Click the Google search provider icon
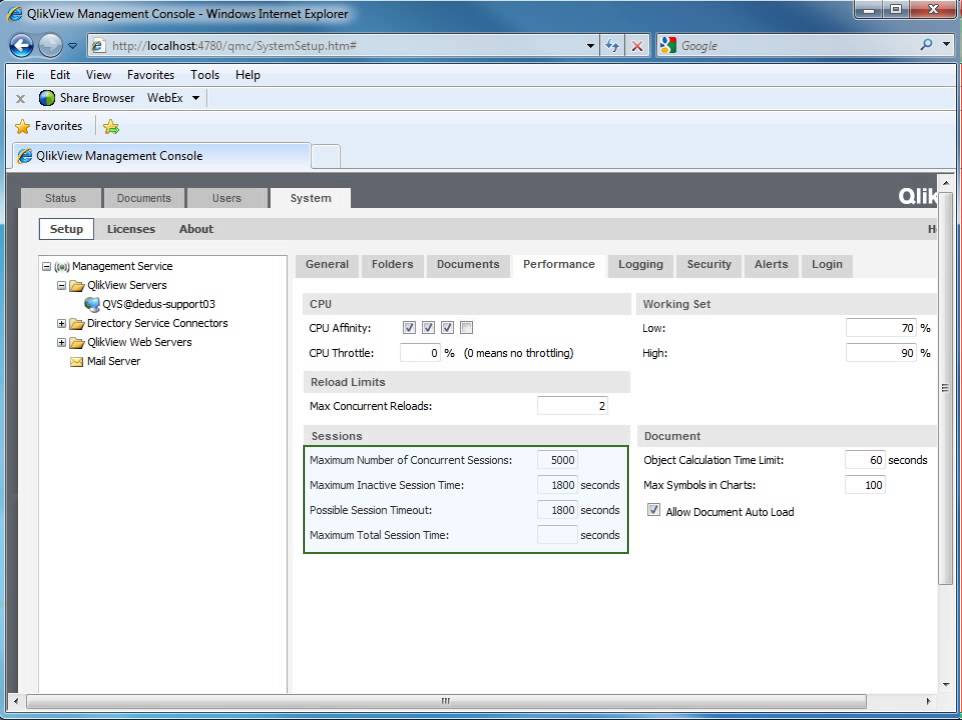The height and width of the screenshot is (720, 962). (668, 45)
